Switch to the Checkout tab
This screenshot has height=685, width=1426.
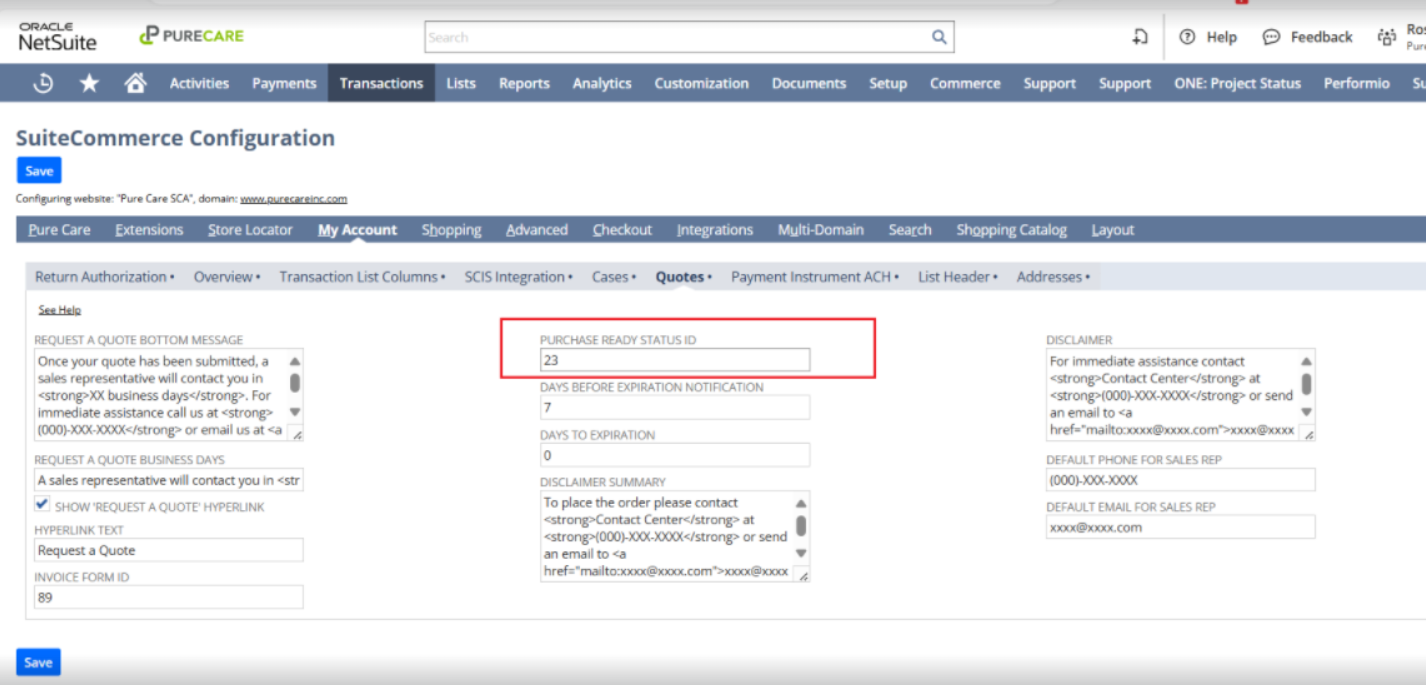[622, 230]
